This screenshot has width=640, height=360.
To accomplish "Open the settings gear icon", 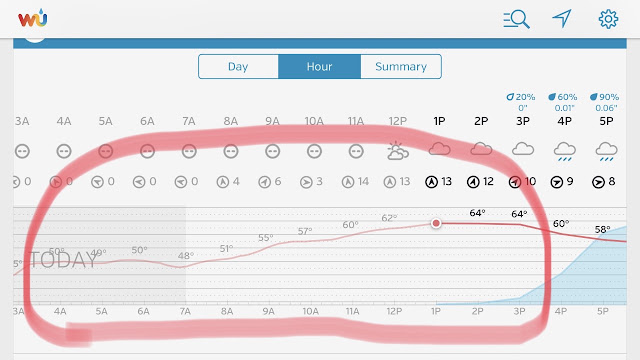I will tap(608, 19).
